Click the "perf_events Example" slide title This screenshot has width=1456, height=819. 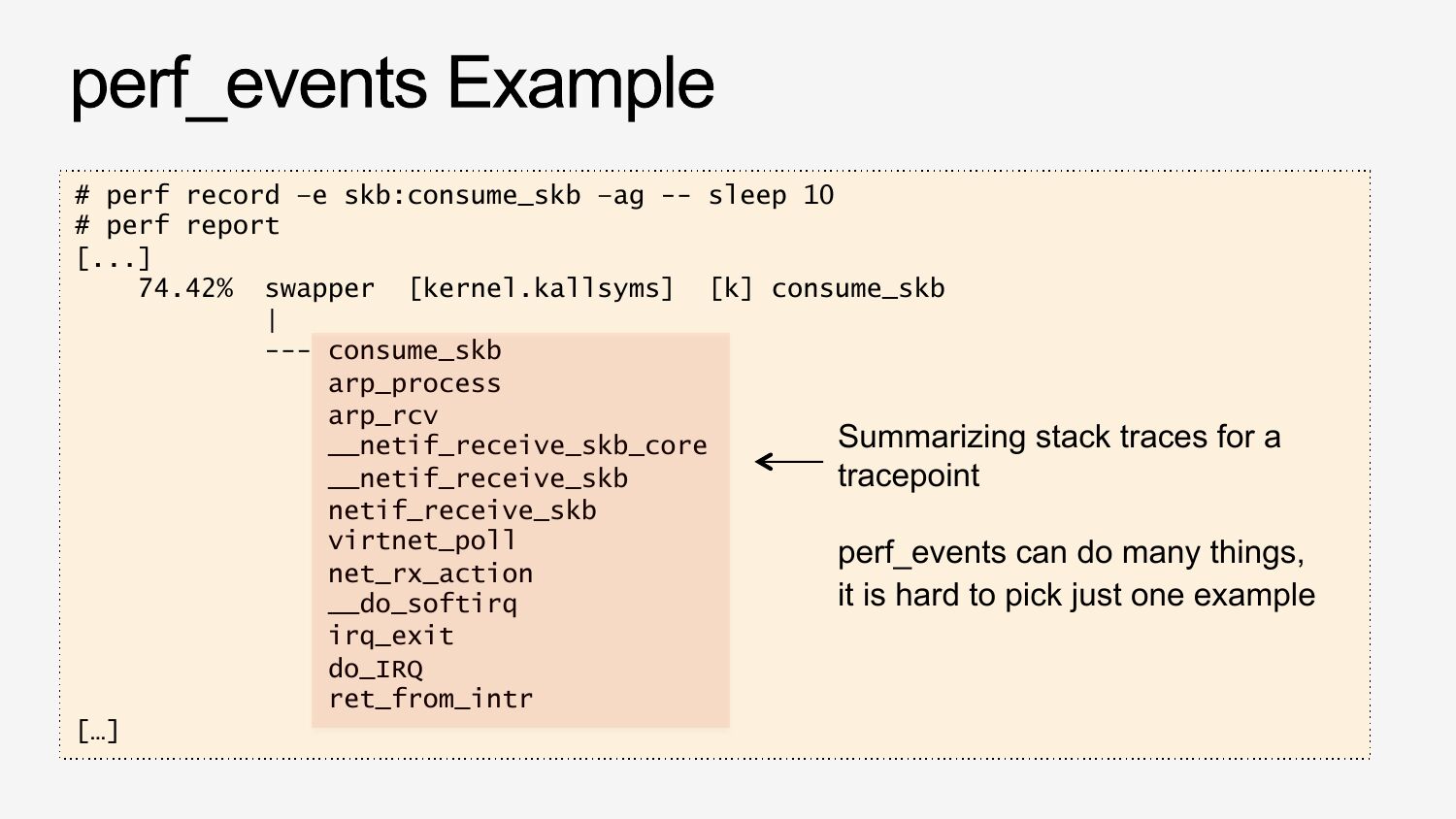pos(392,84)
